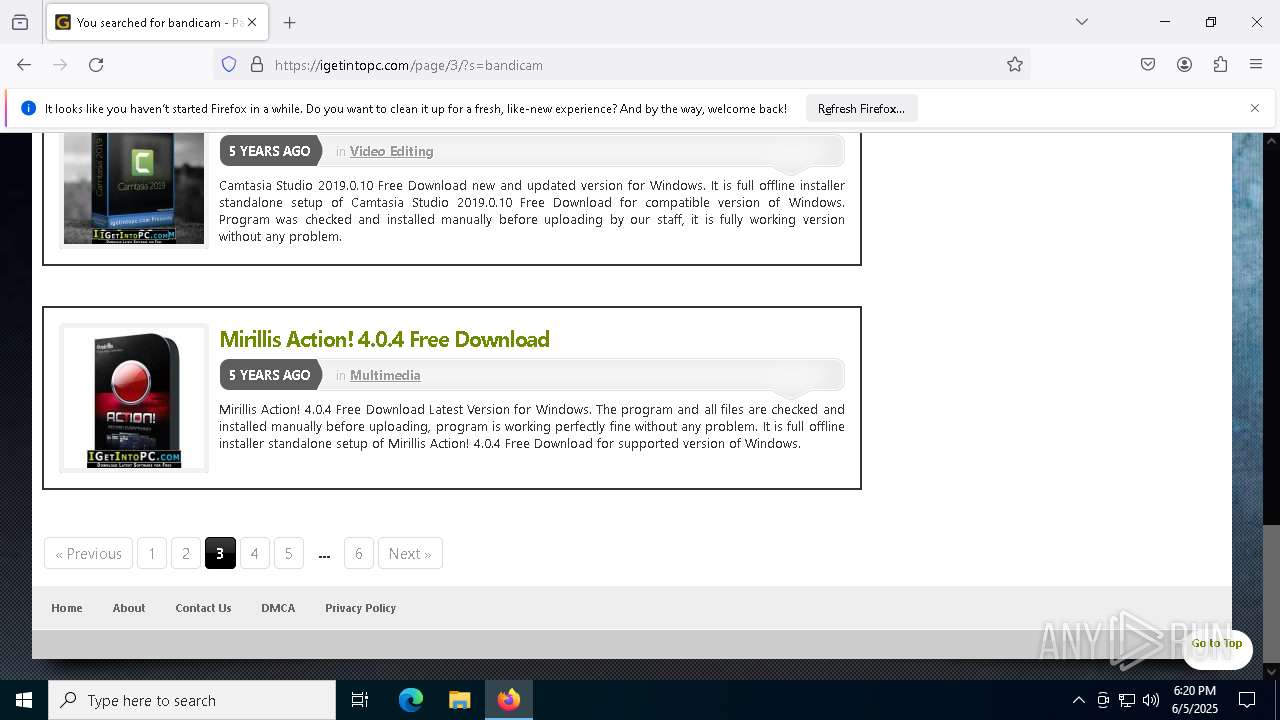Go to results page 2
This screenshot has height=720, width=1280.
pos(186,553)
